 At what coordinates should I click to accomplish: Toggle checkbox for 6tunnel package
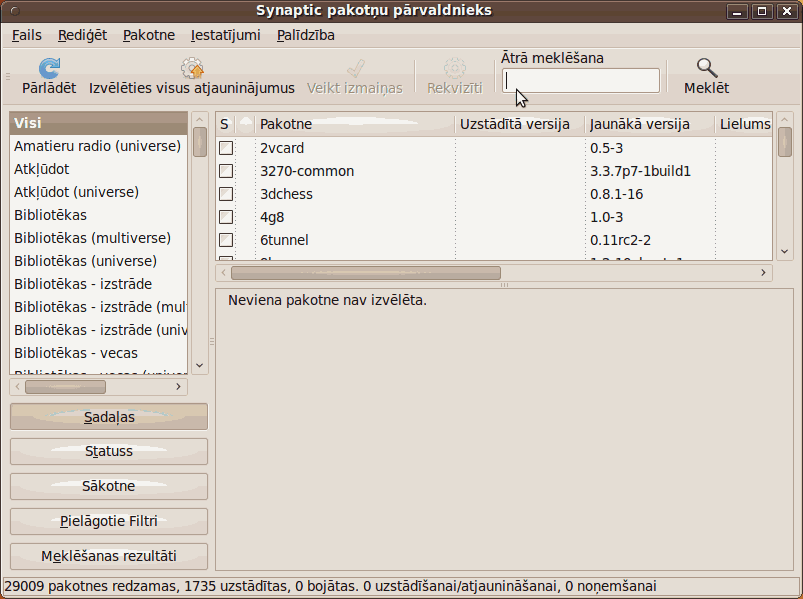point(226,240)
